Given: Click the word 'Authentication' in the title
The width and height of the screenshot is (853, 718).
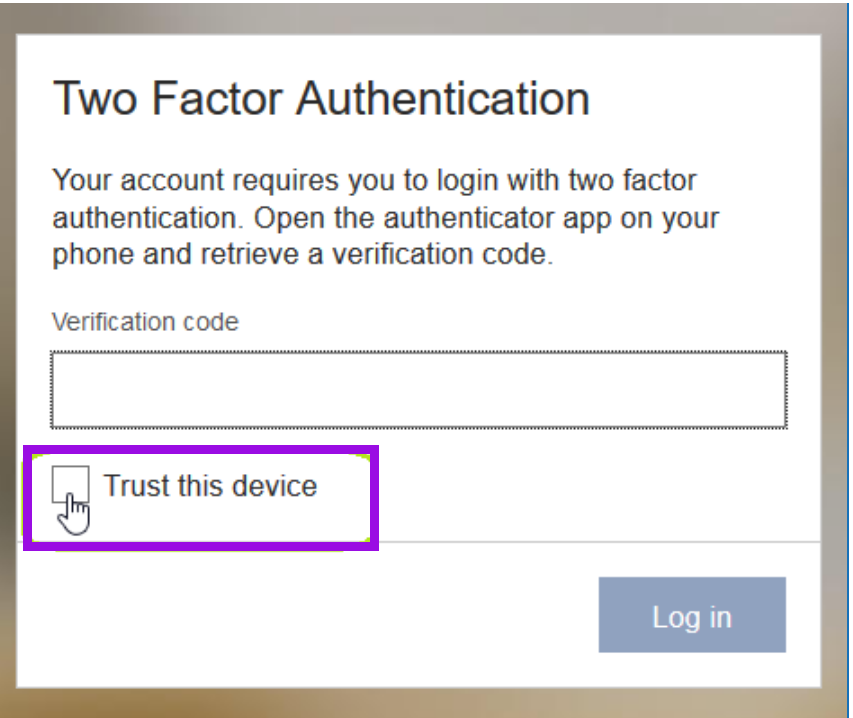Looking at the screenshot, I should pos(443,98).
